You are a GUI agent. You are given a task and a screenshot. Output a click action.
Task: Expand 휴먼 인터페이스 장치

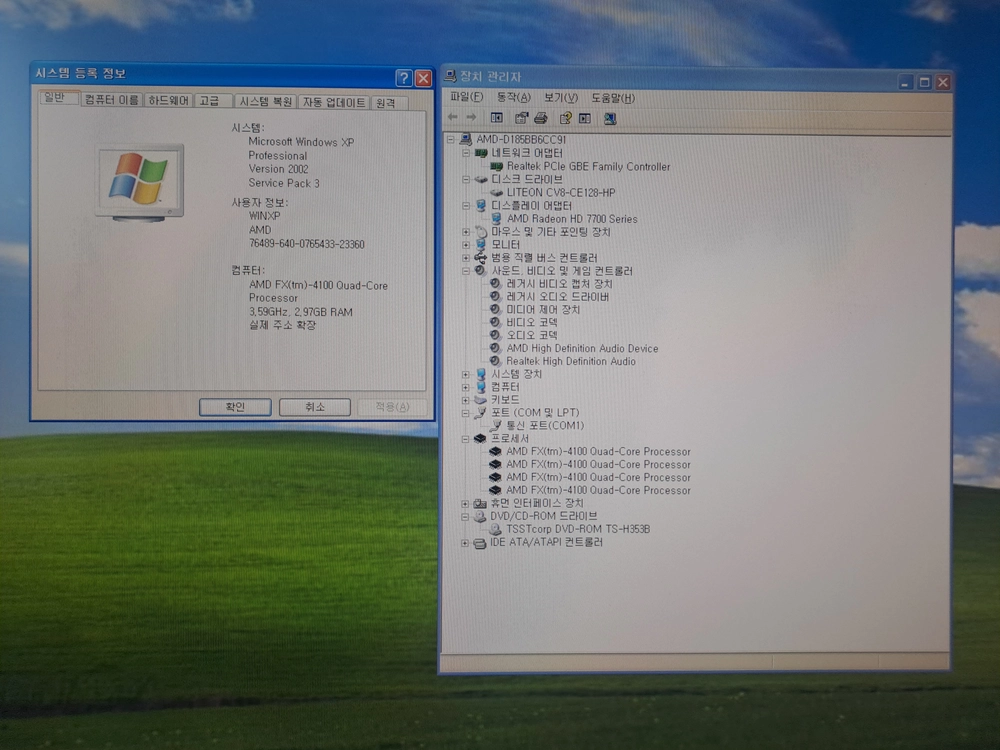[465, 503]
